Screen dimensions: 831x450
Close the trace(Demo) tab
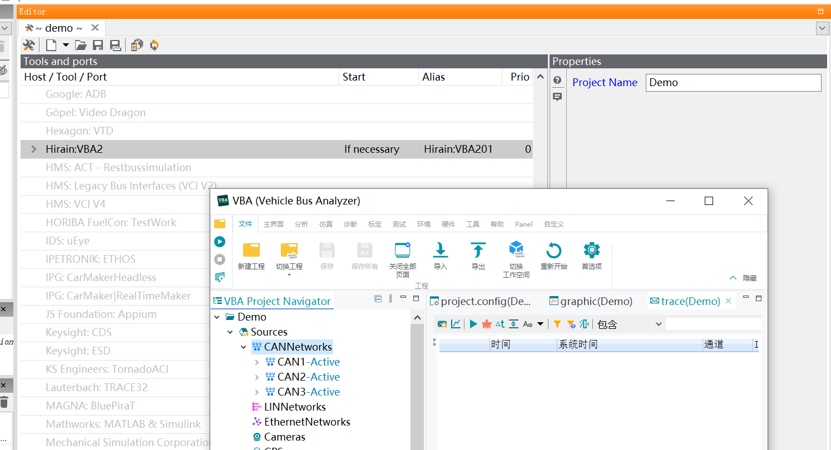point(729,301)
